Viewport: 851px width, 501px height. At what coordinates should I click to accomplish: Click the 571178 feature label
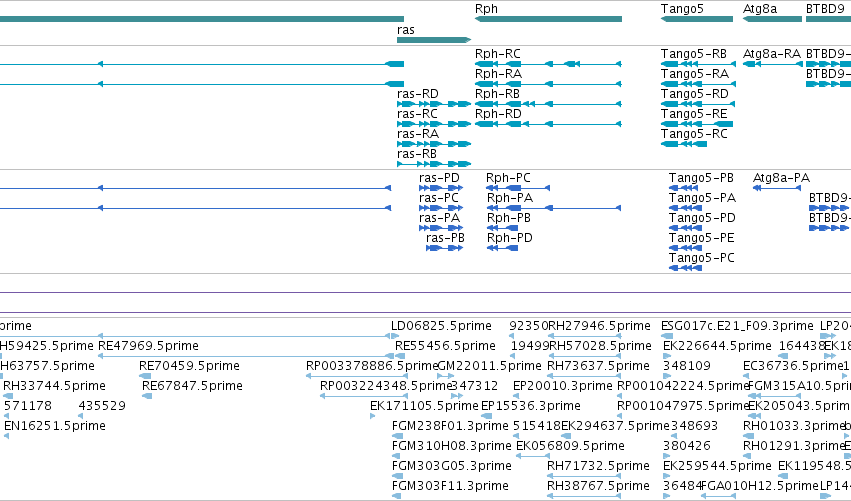[x=28, y=406]
